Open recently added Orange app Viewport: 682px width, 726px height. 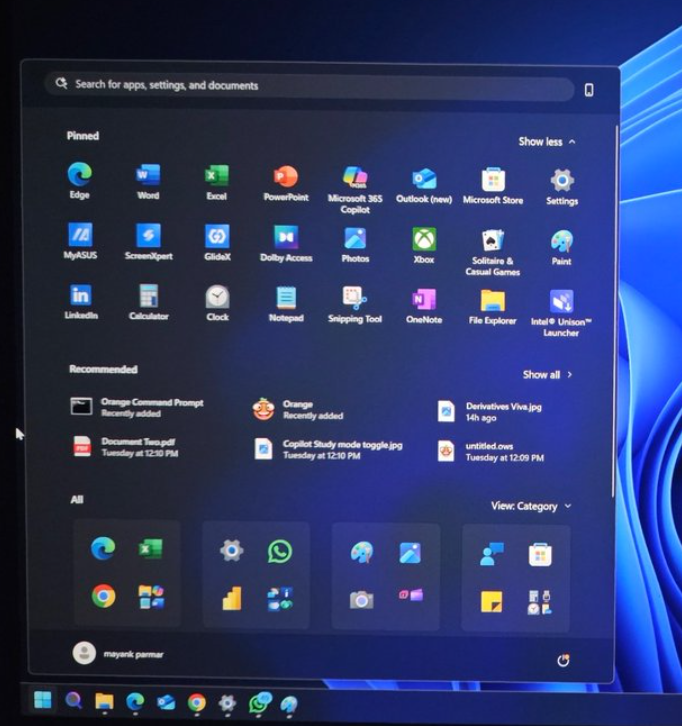(299, 410)
